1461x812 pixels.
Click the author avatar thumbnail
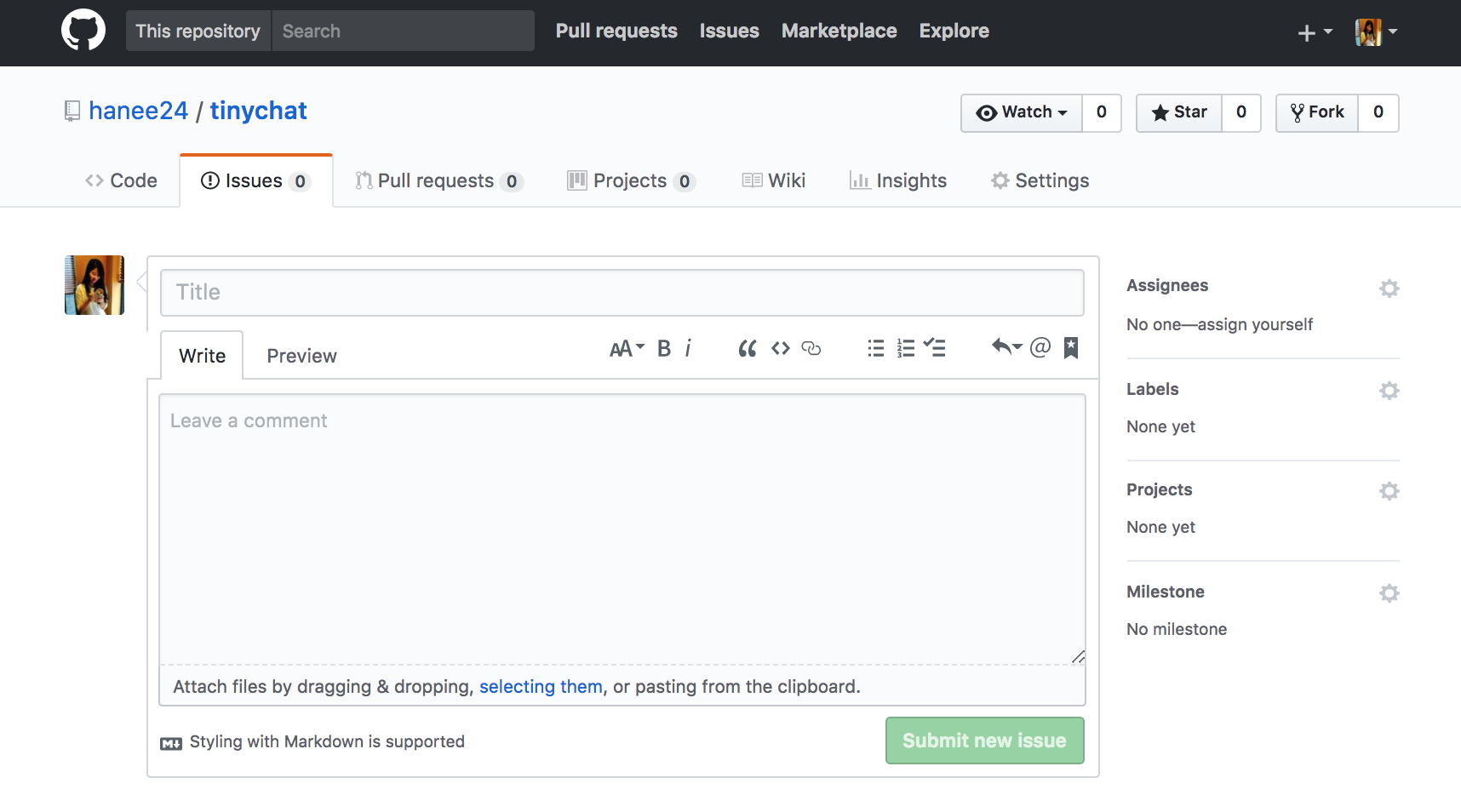click(95, 285)
